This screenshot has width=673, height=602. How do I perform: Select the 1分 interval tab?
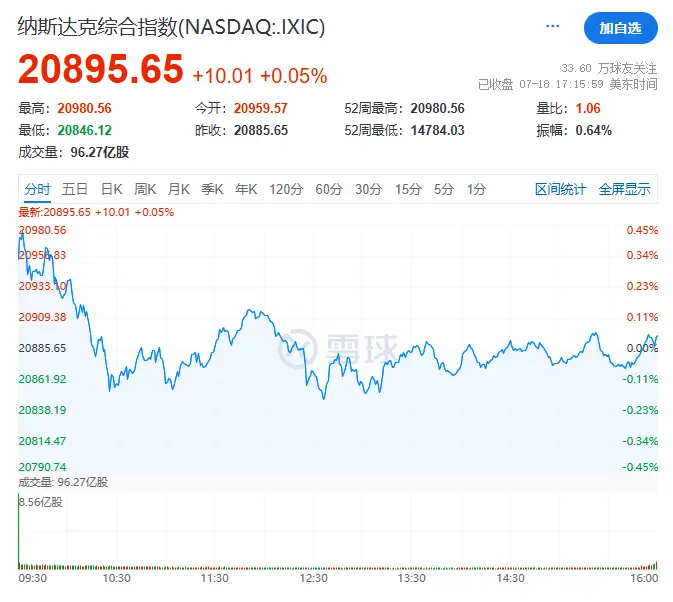point(476,189)
